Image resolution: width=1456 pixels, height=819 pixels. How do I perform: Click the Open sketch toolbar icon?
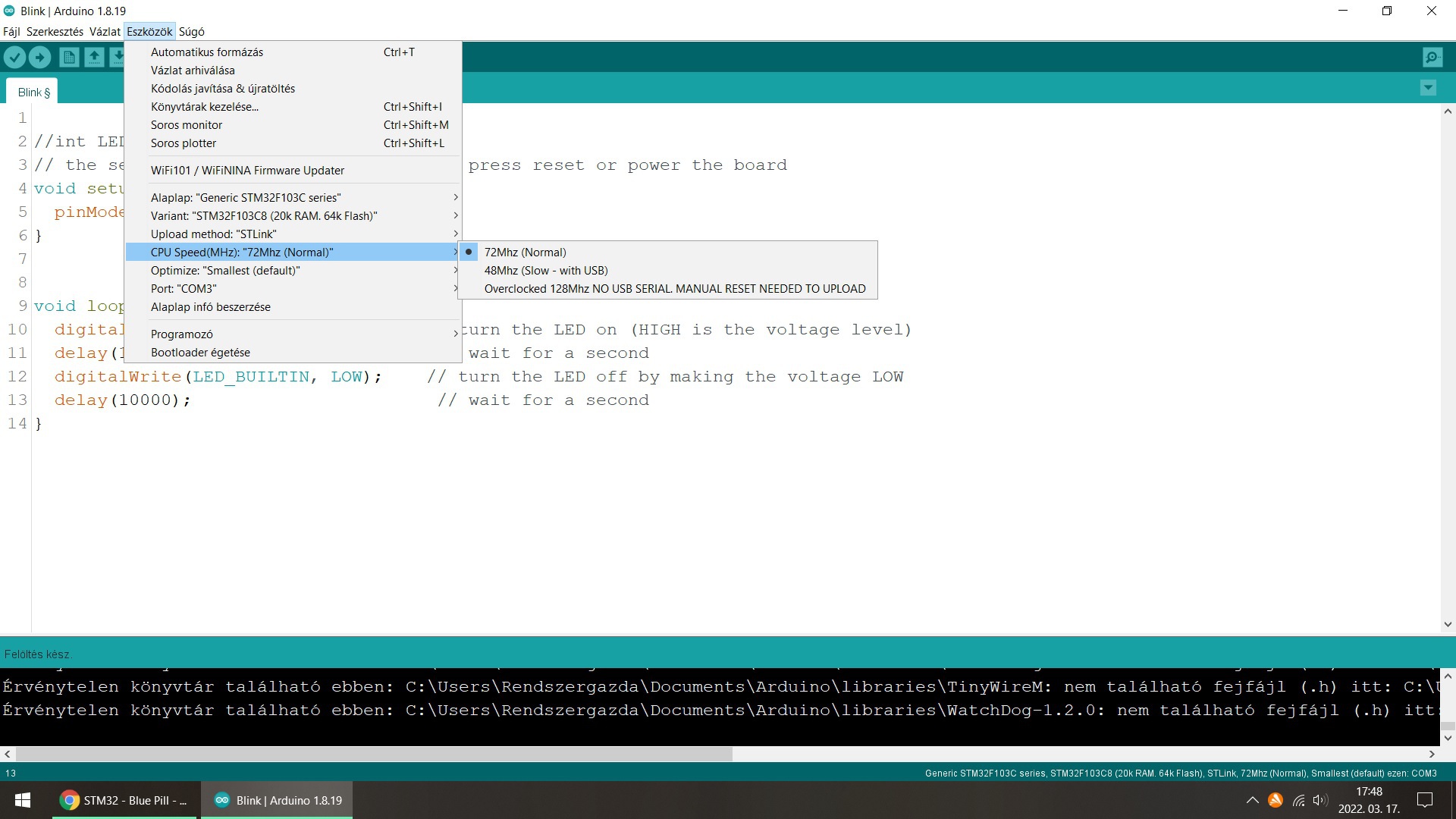pos(94,58)
